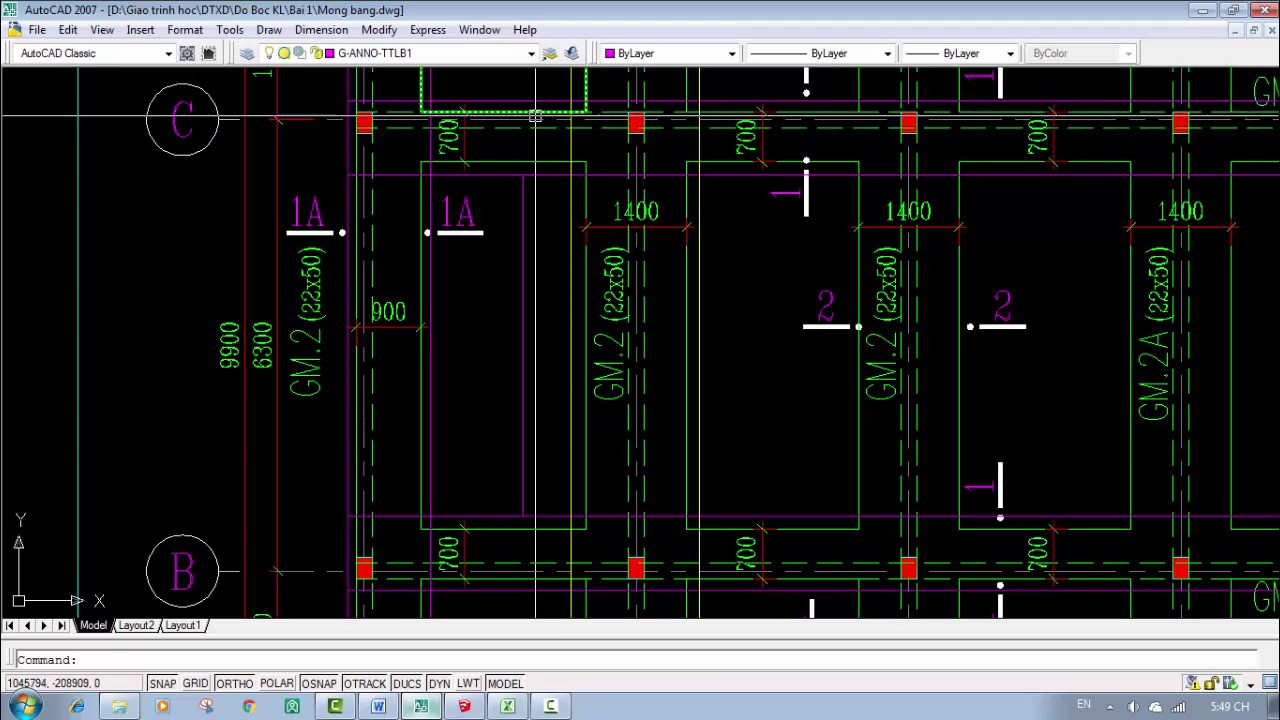The height and width of the screenshot is (720, 1280).
Task: Click the AutoCAD document icon beside File
Action: coord(14,30)
